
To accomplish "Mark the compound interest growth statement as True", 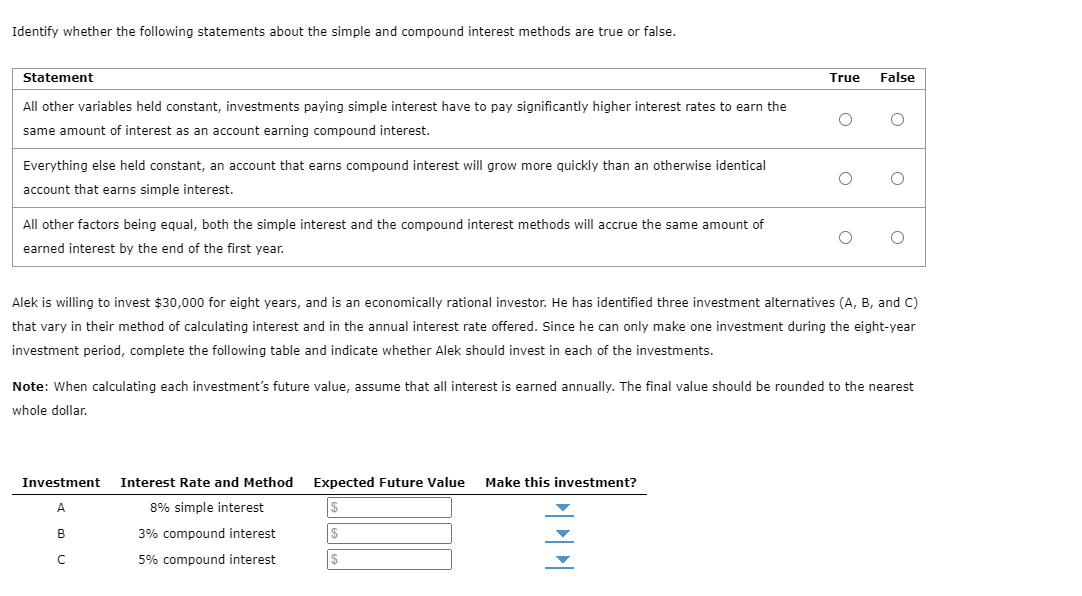I will [845, 177].
